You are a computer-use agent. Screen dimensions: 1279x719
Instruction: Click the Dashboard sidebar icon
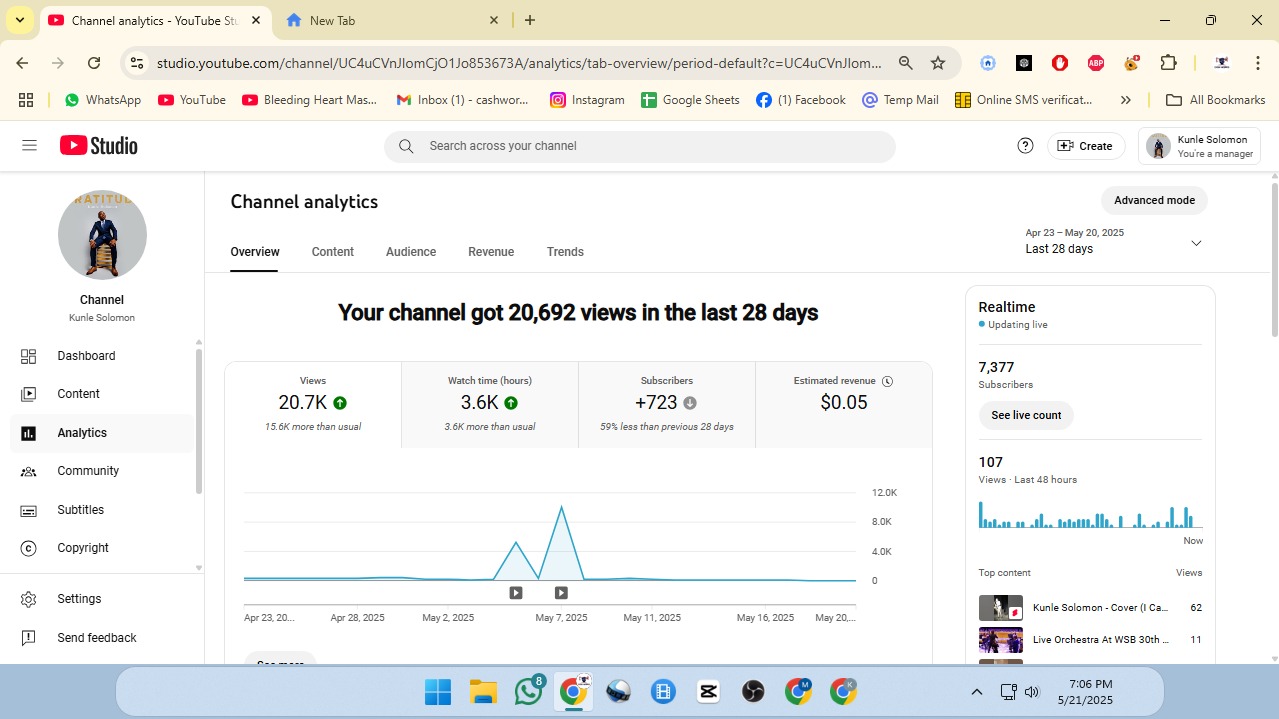(29, 356)
